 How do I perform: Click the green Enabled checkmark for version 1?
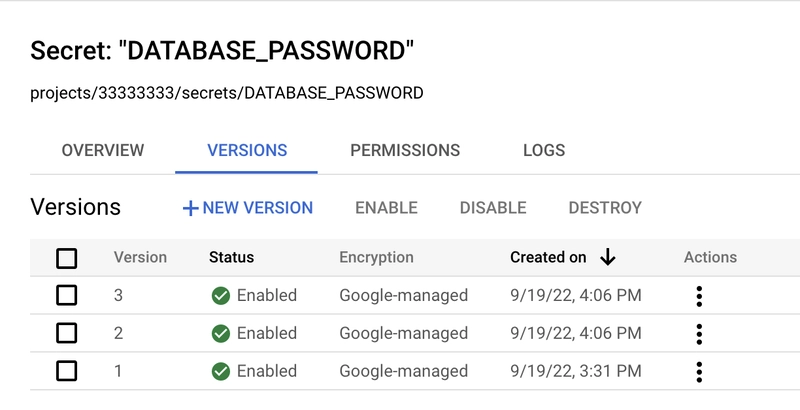(220, 371)
